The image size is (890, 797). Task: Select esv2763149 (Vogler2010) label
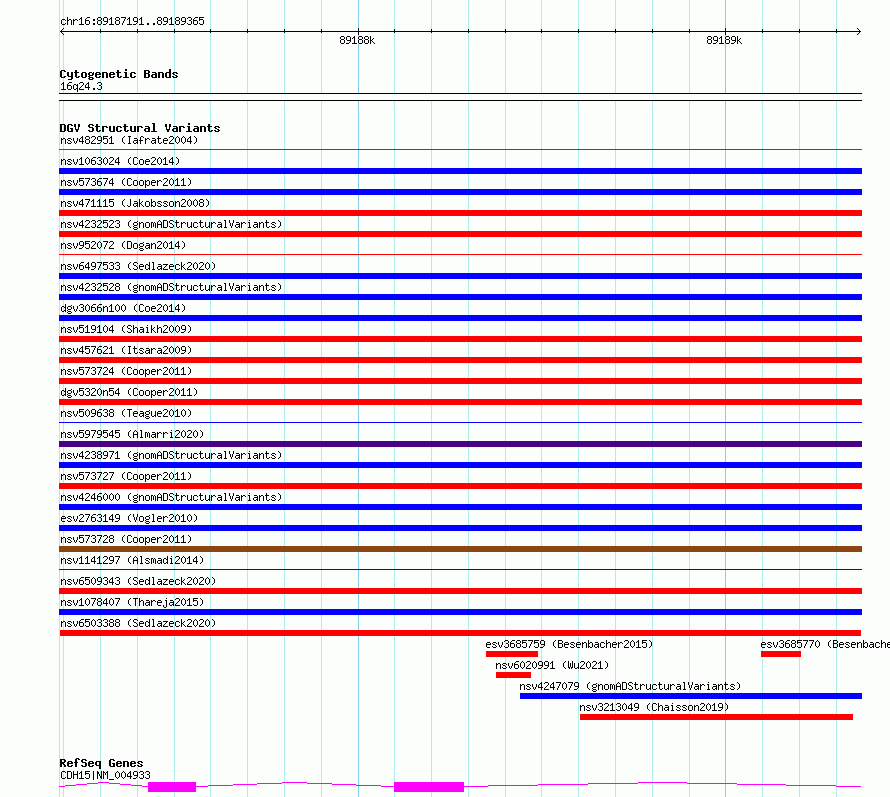pos(129,518)
